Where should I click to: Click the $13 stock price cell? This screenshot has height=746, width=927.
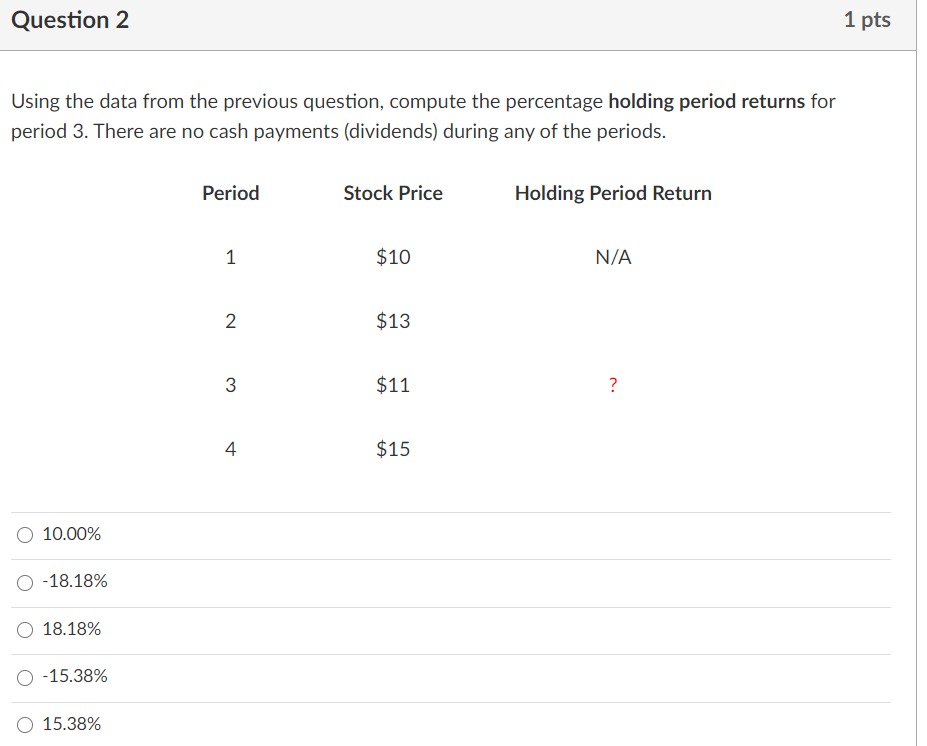click(x=392, y=320)
